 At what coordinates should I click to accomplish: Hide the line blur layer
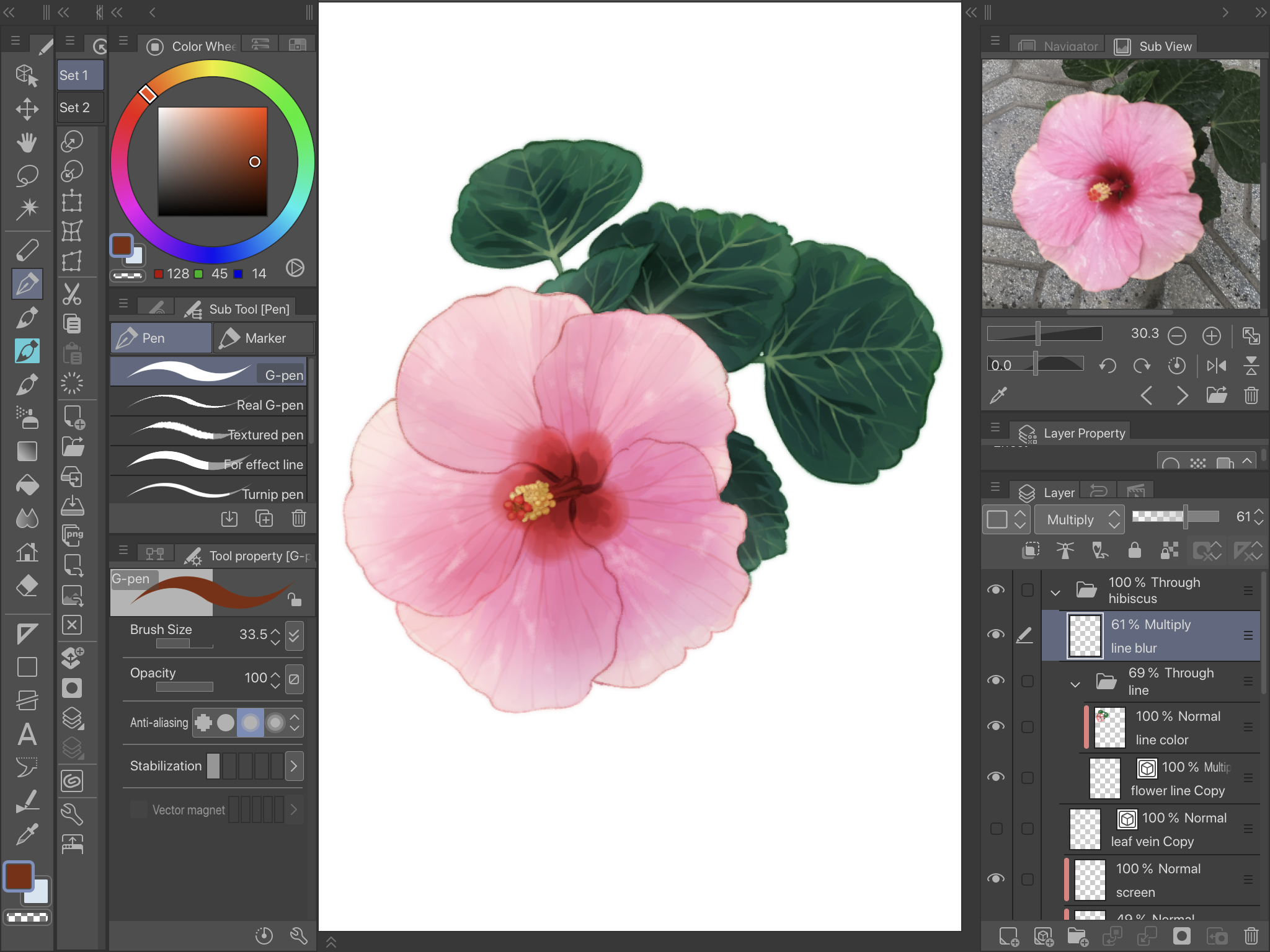[x=996, y=635]
